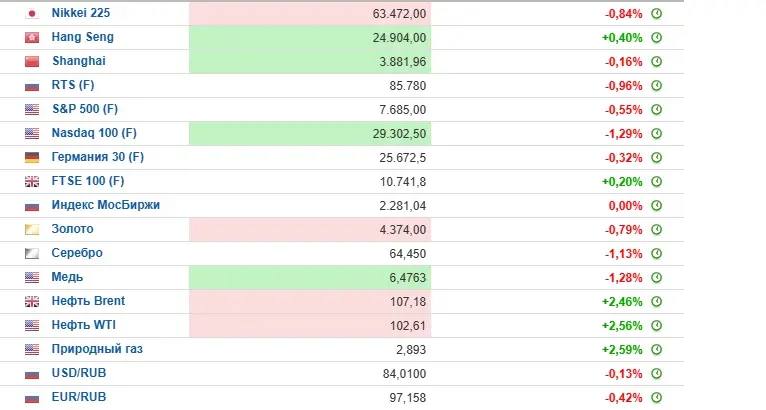Viewport: 766px width, 410px height.
Task: Click the clock icon in Nikkei 225 row
Action: pyautogui.click(x=657, y=14)
